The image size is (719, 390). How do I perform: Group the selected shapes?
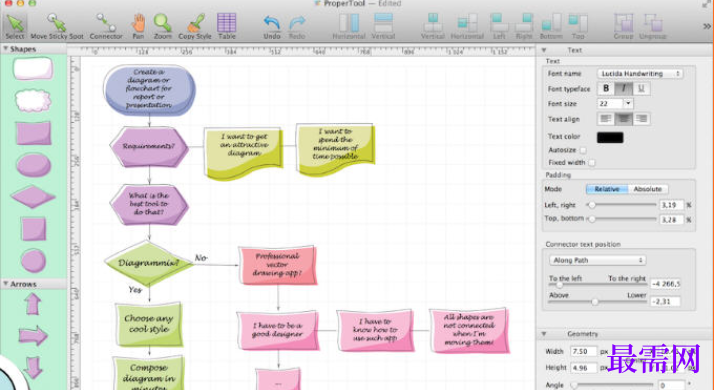click(624, 26)
